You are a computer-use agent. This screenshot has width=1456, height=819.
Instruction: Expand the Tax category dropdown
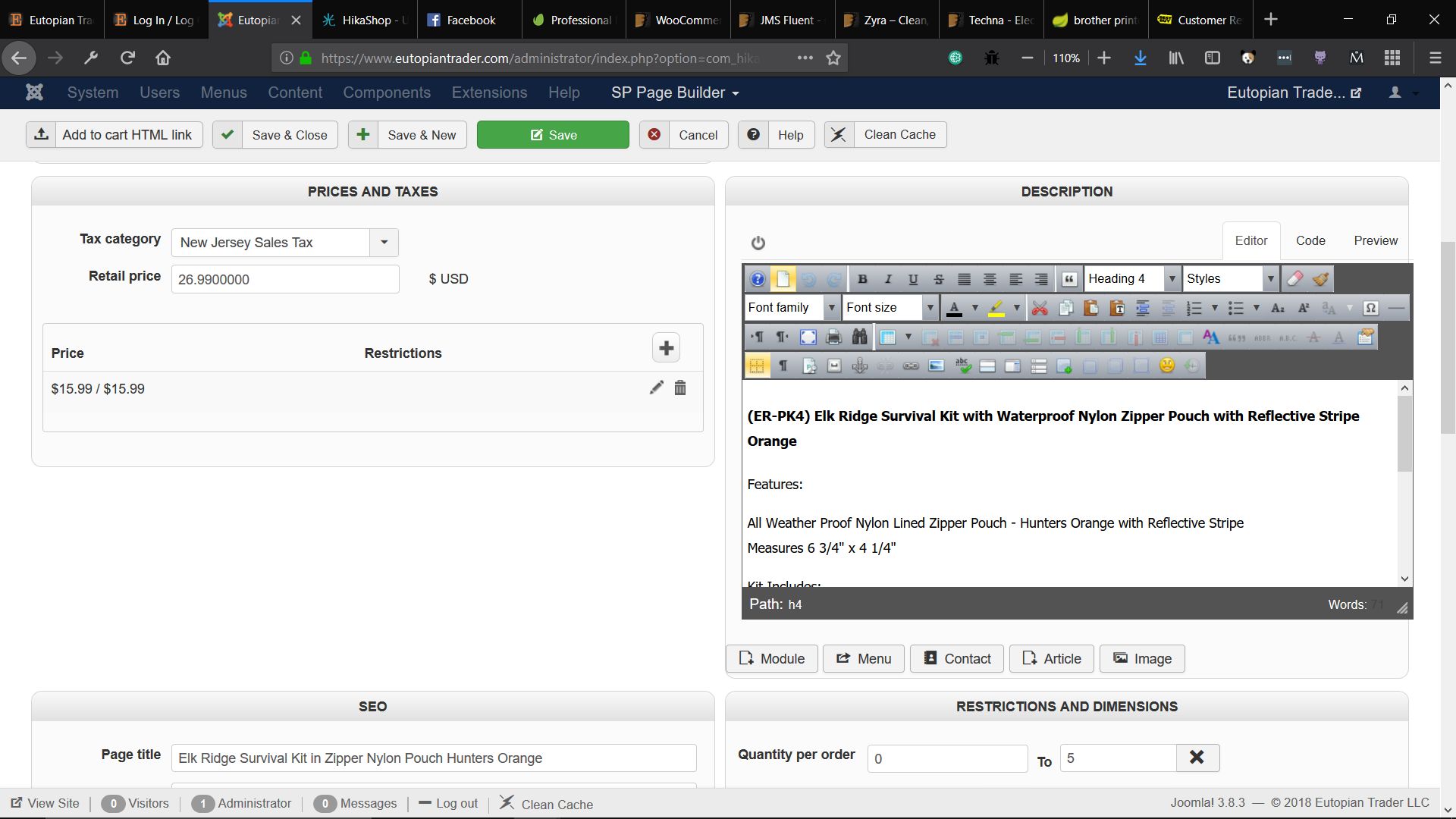384,243
